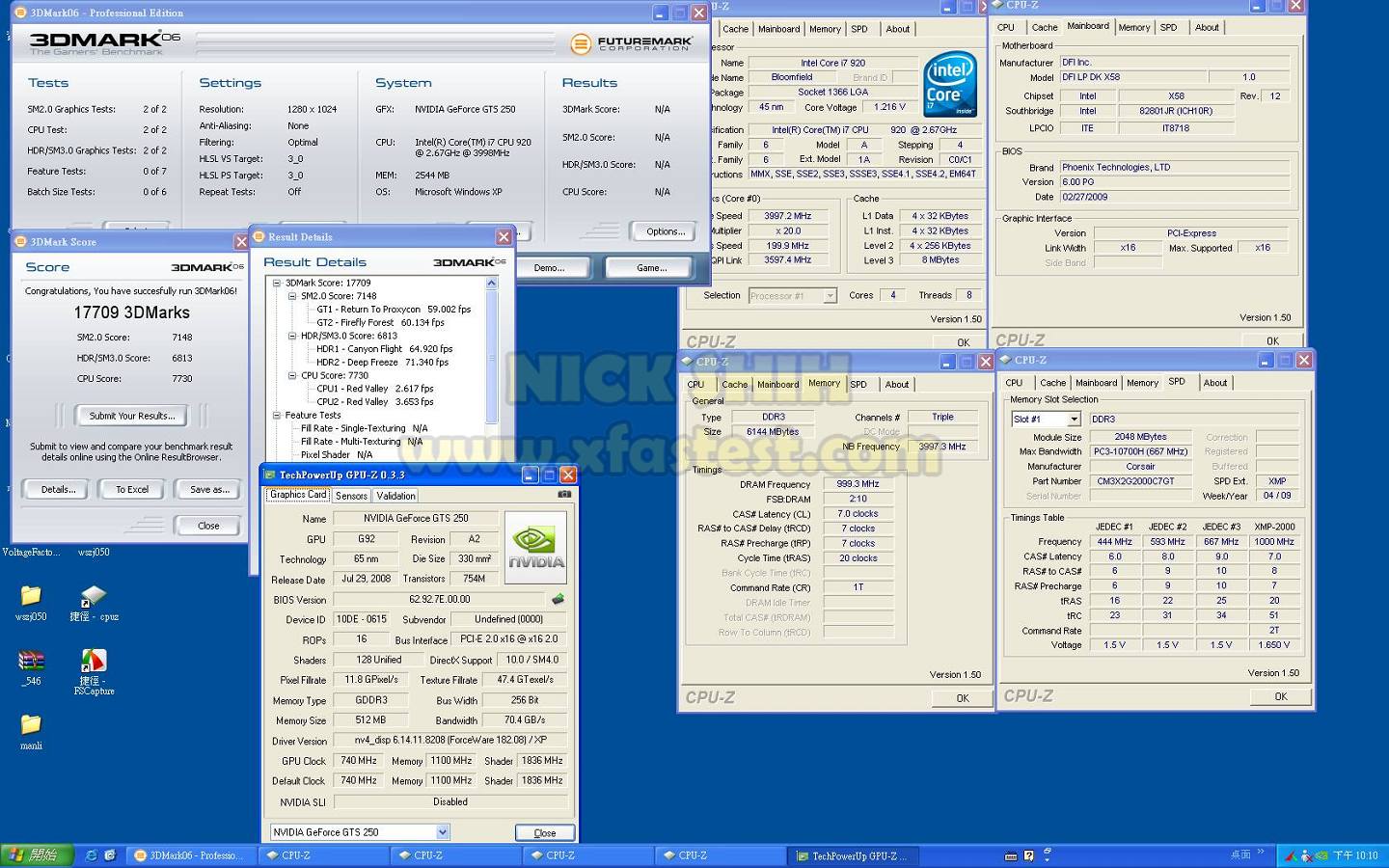This screenshot has width=1389, height=868.
Task: Click the Result Details vertical scrollbar thumb
Action: [491, 357]
